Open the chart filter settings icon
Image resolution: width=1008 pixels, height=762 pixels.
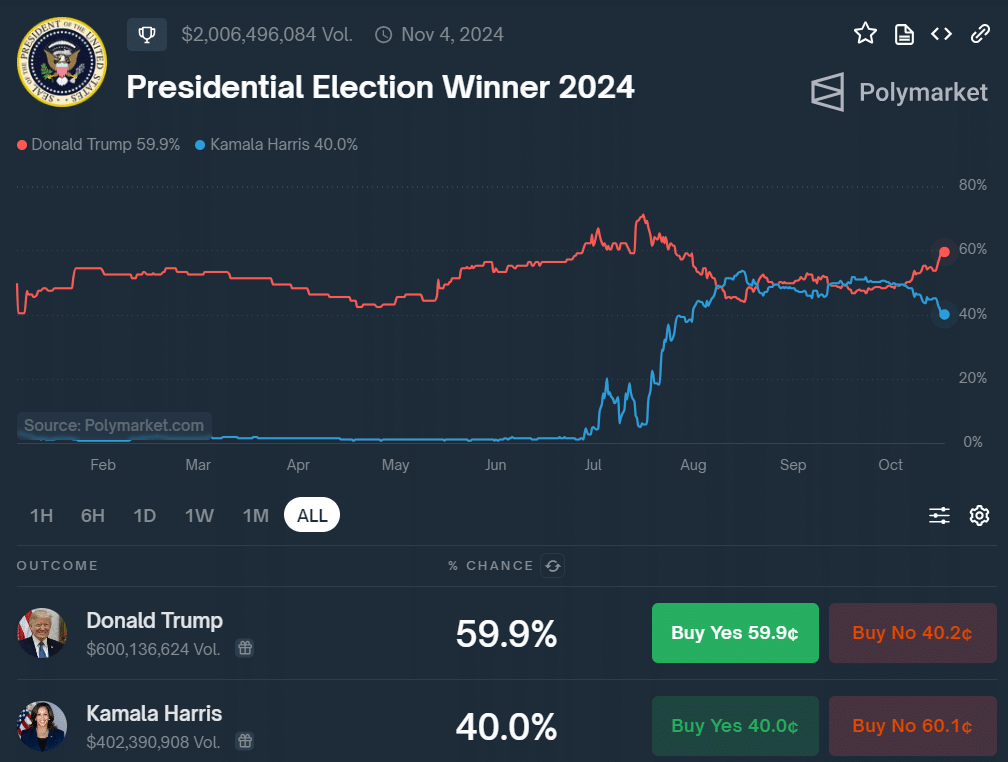click(938, 515)
